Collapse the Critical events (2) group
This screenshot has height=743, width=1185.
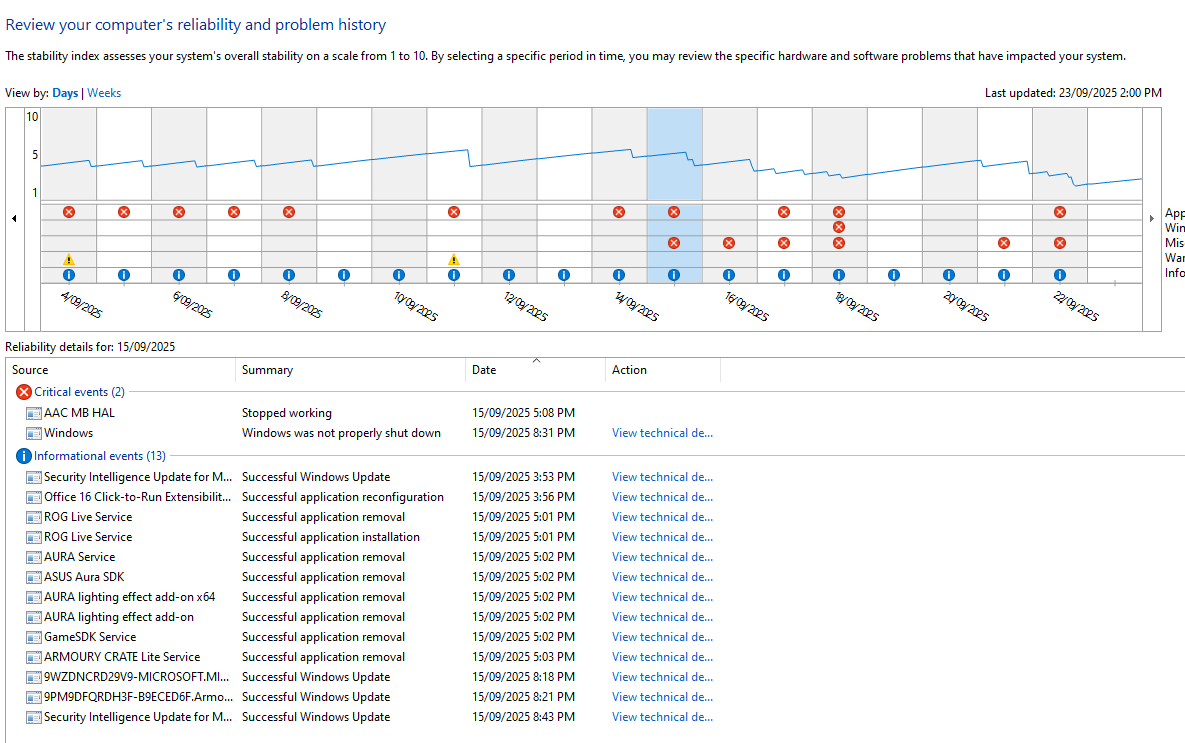(79, 392)
